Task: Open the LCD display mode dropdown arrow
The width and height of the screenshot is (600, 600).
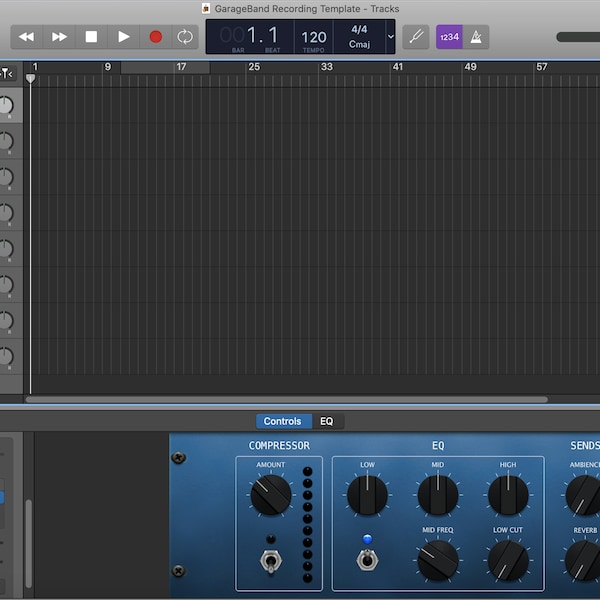Action: tap(391, 37)
